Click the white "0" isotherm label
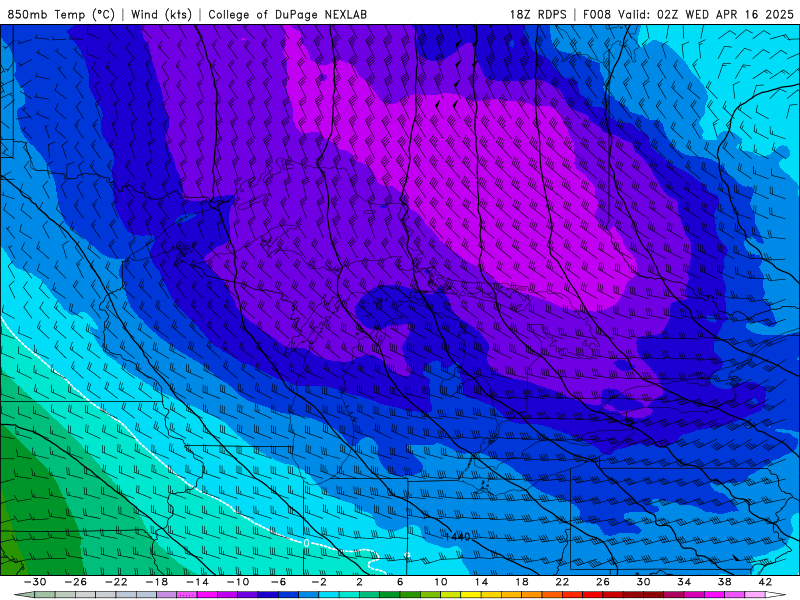This screenshot has width=800, height=600. pos(306,543)
